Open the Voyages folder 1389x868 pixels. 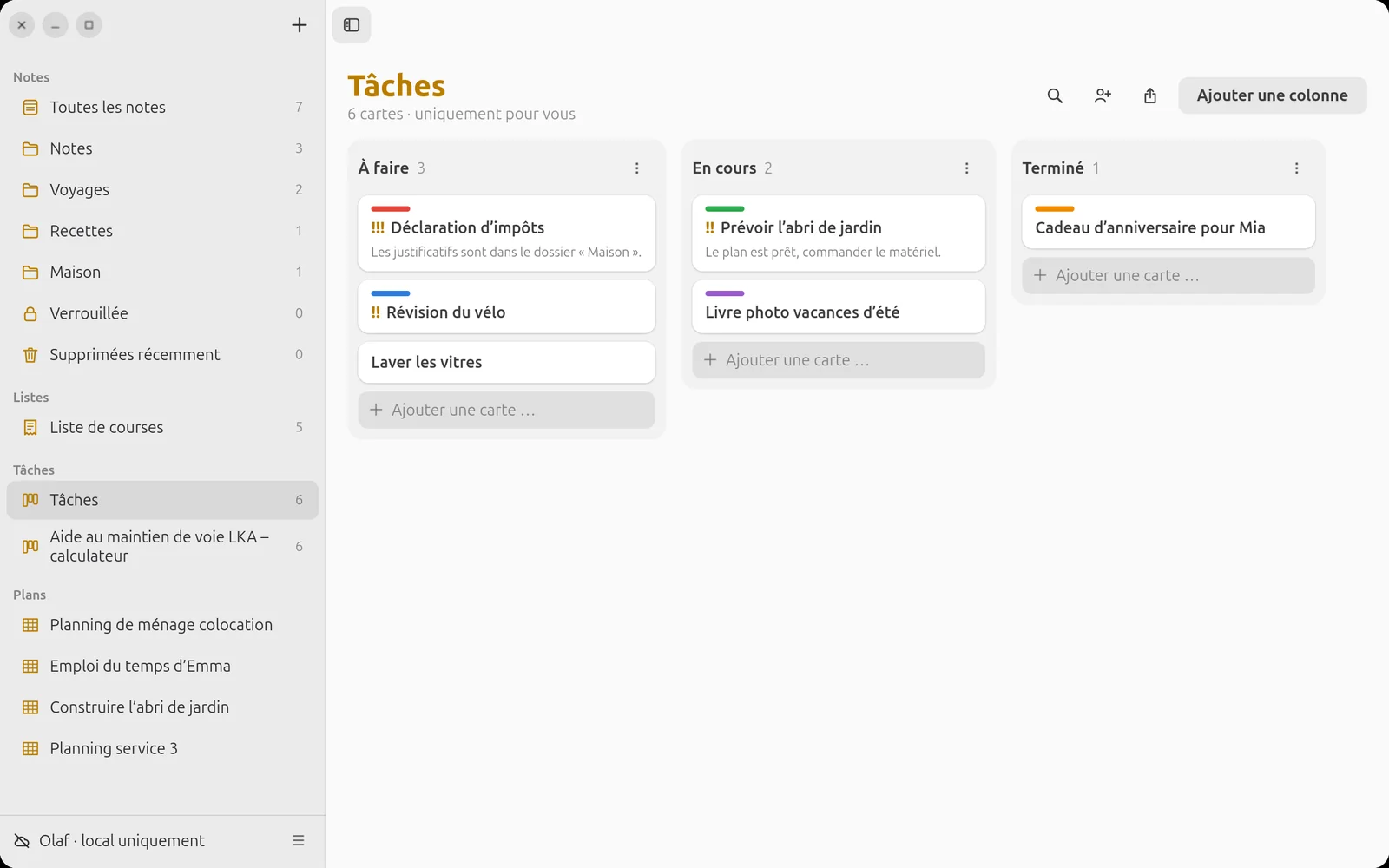162,190
